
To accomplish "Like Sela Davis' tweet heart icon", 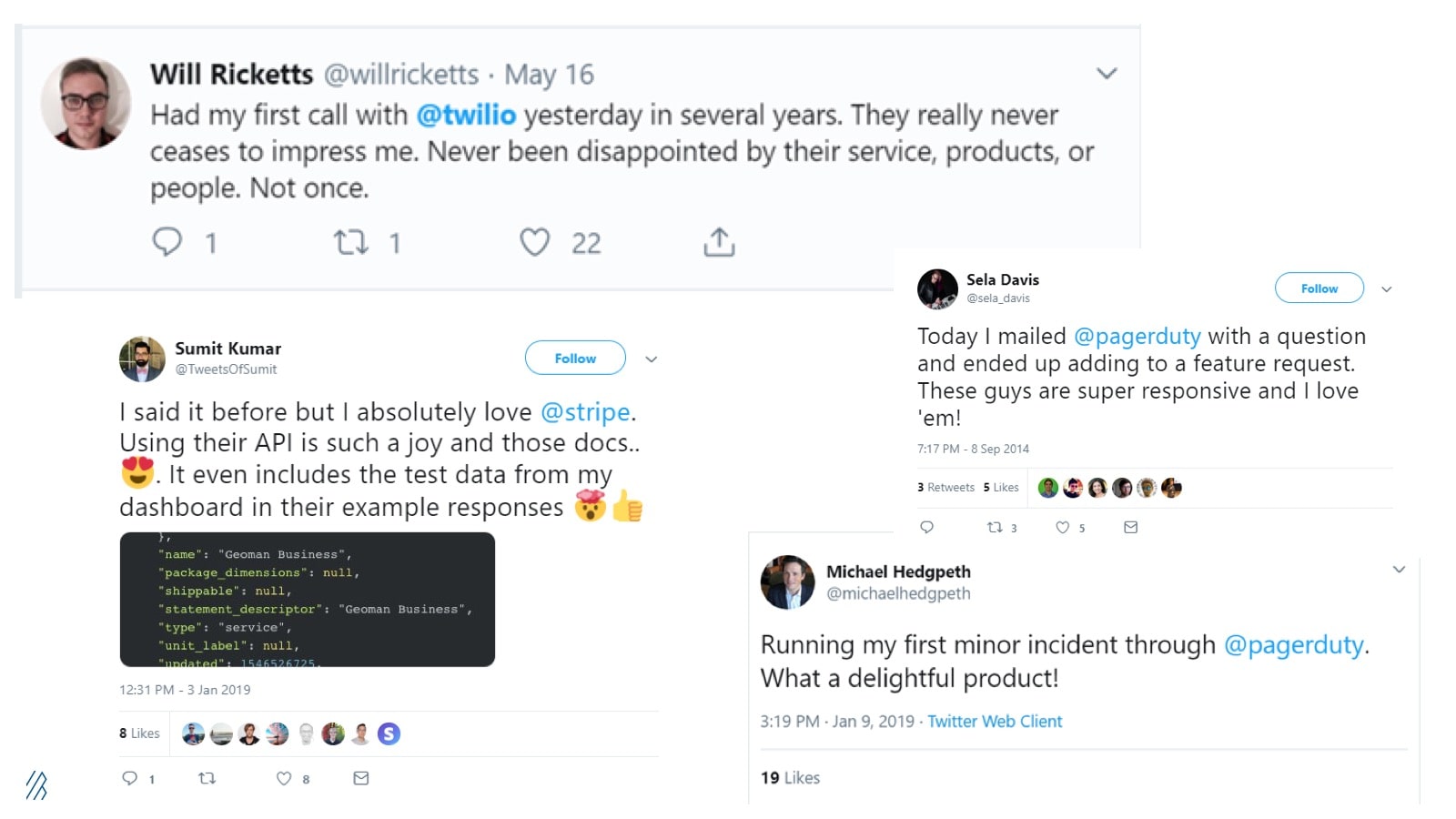I will [1062, 527].
